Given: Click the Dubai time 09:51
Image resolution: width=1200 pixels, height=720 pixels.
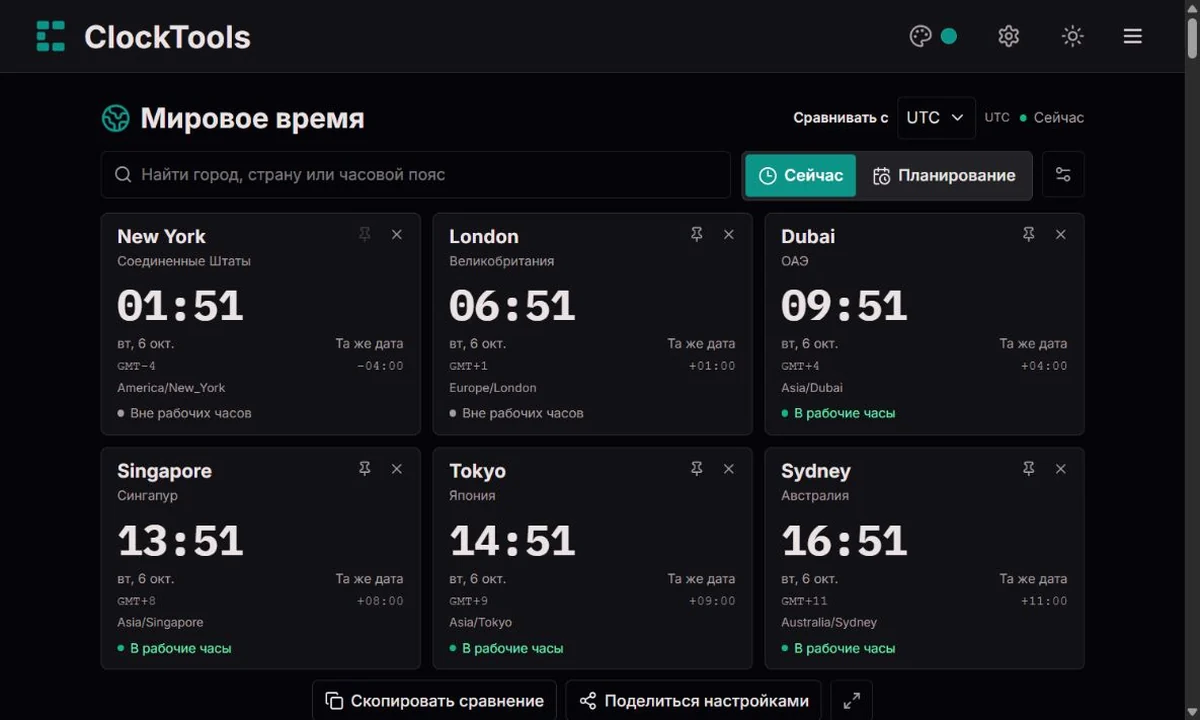Looking at the screenshot, I should [x=845, y=306].
